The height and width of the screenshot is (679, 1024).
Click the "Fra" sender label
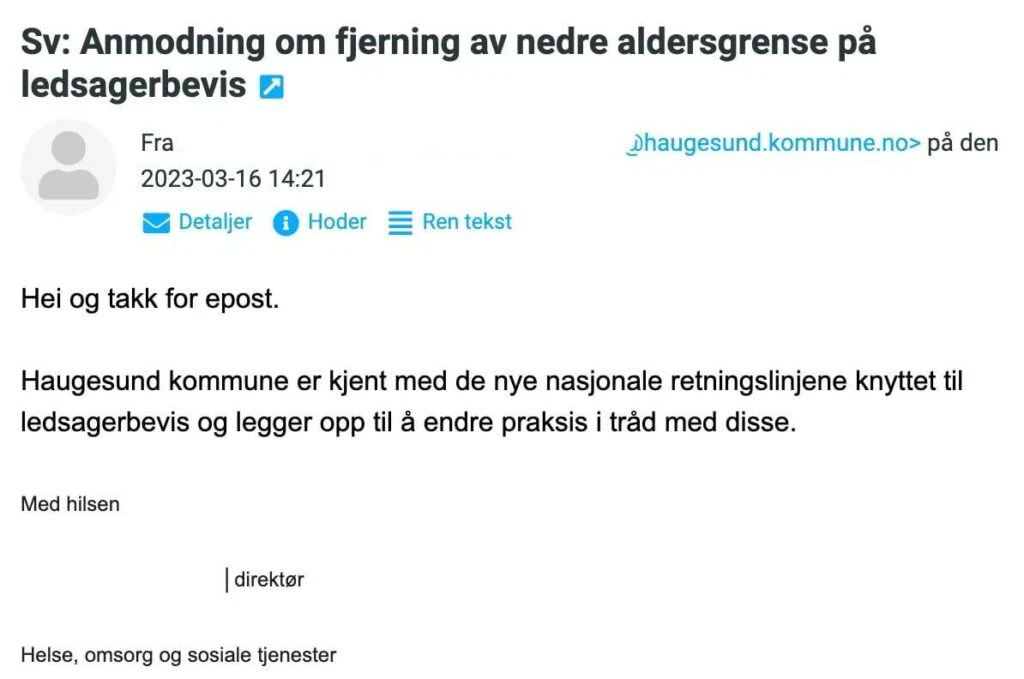pos(157,143)
